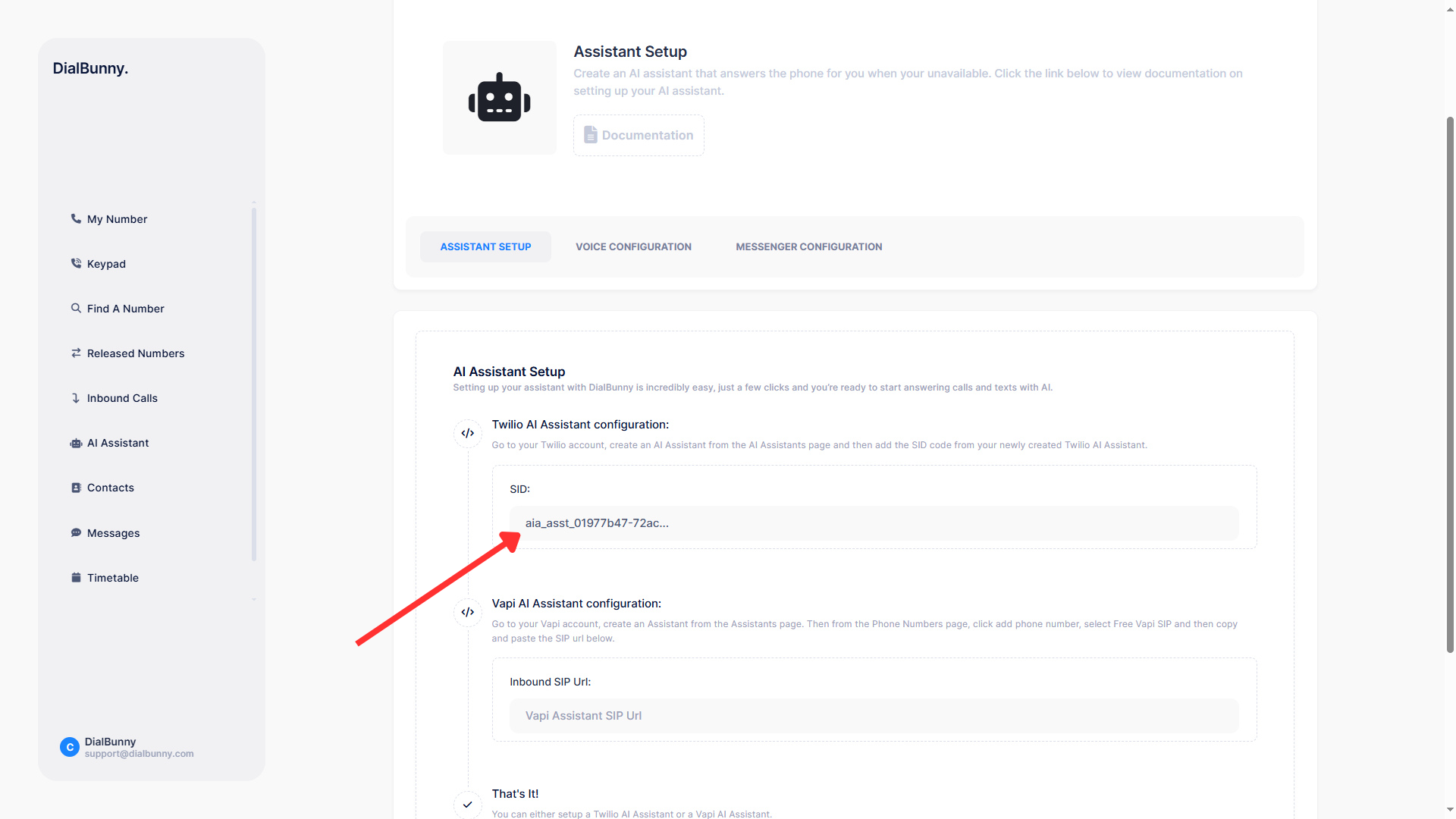
Task: Click the Vapi Assistant SIP Url field
Action: click(x=874, y=715)
